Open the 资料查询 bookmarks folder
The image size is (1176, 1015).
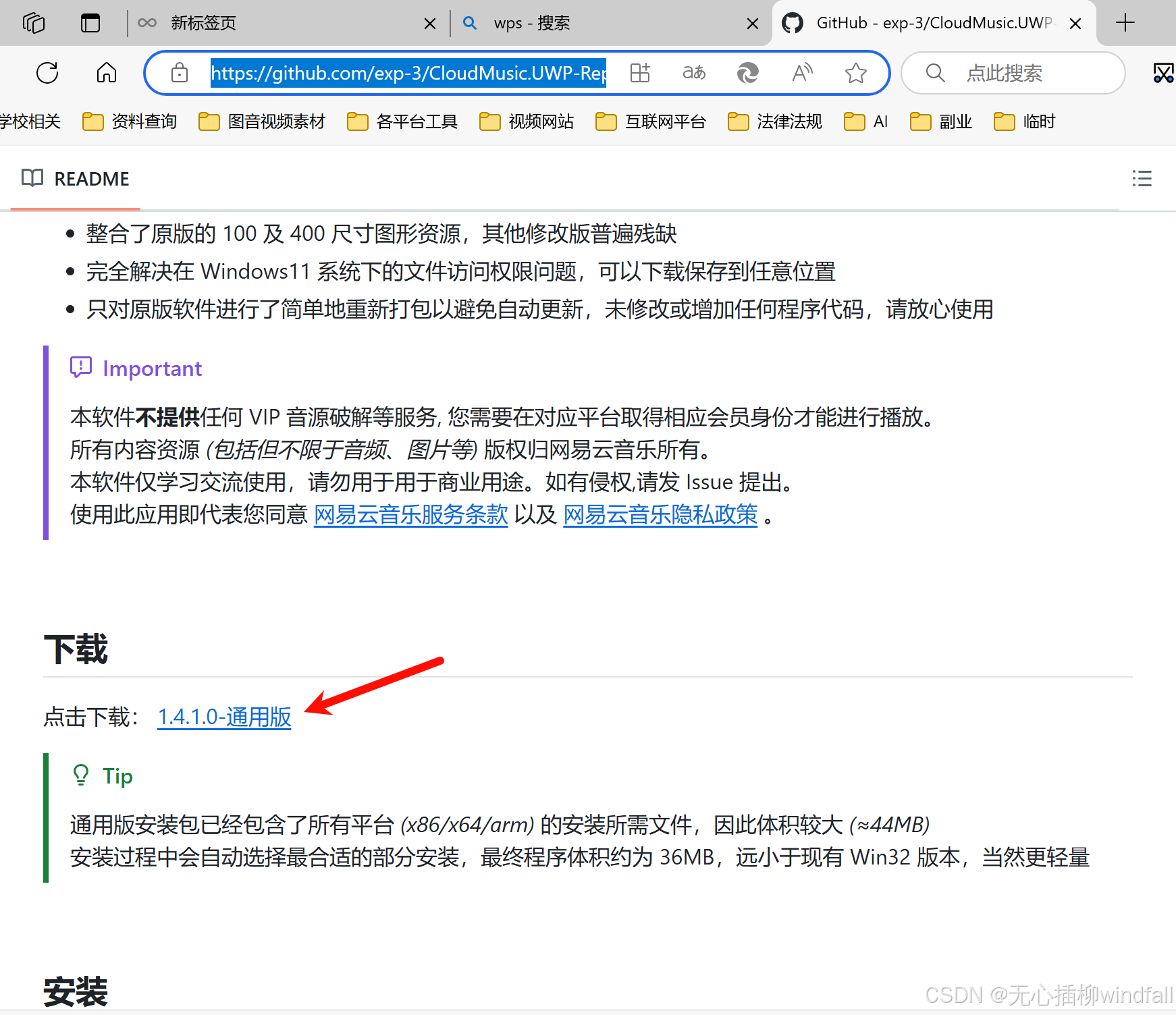pos(130,121)
